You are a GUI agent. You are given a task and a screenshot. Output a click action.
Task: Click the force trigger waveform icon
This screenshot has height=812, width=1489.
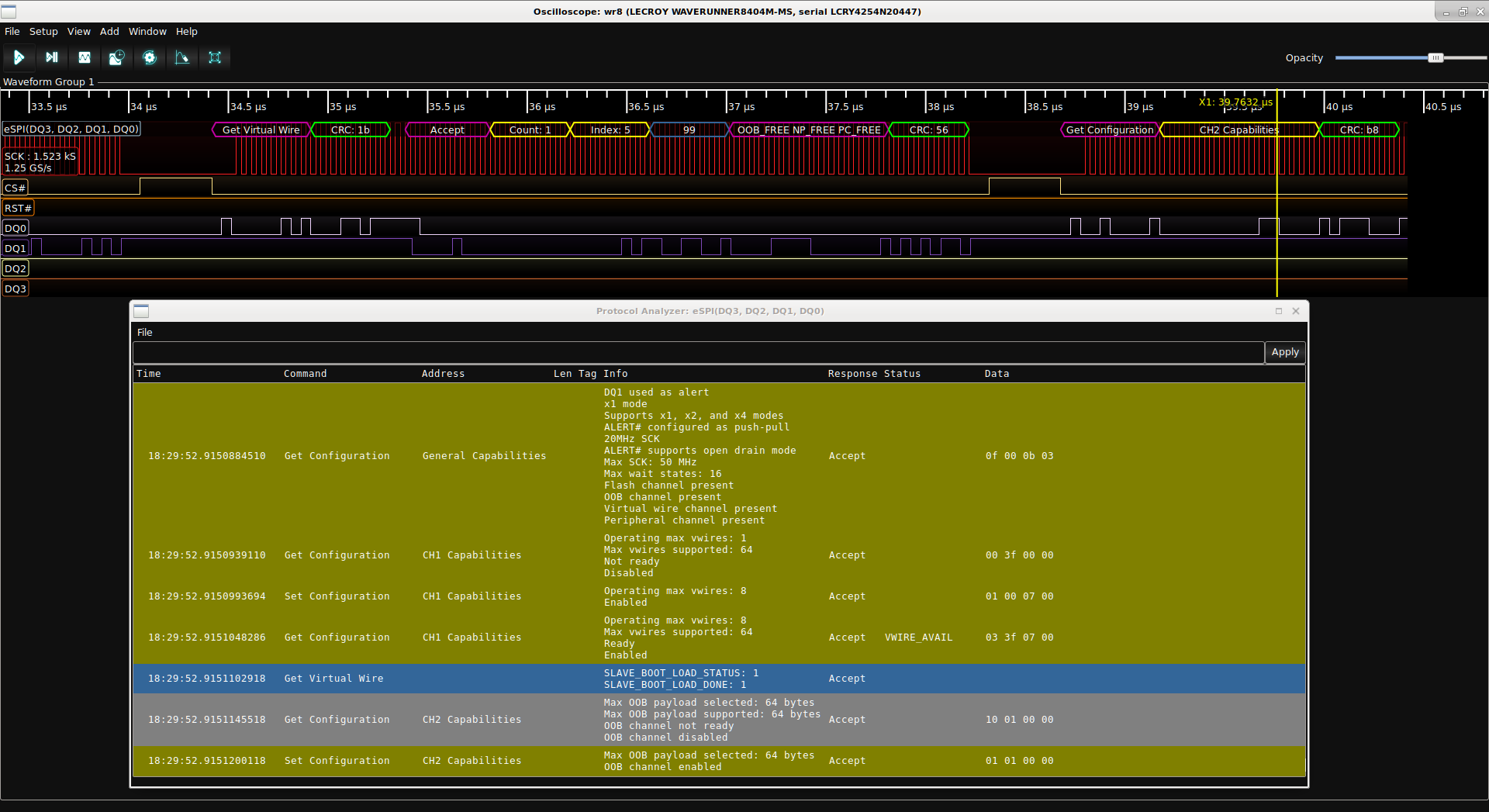pos(85,57)
